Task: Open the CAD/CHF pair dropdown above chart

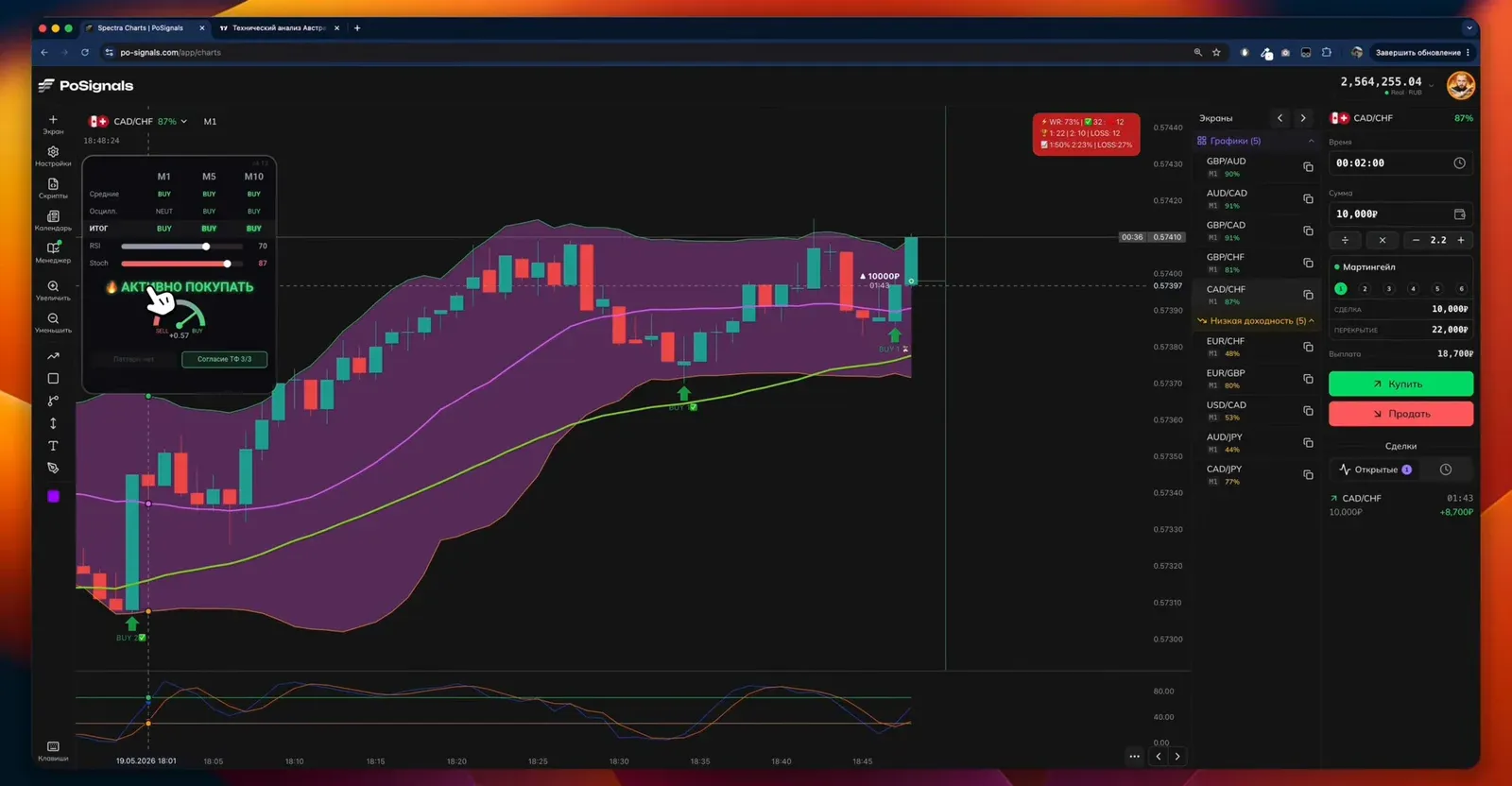Action: coord(138,122)
